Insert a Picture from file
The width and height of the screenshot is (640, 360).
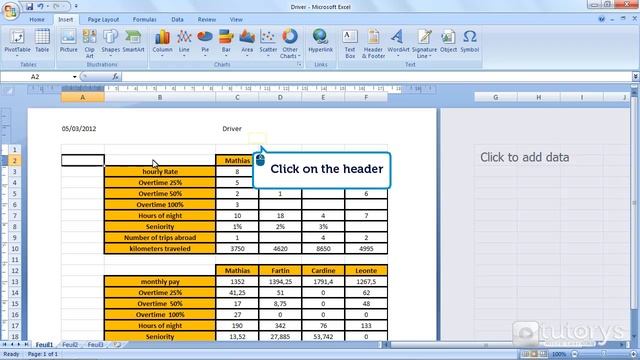click(68, 41)
